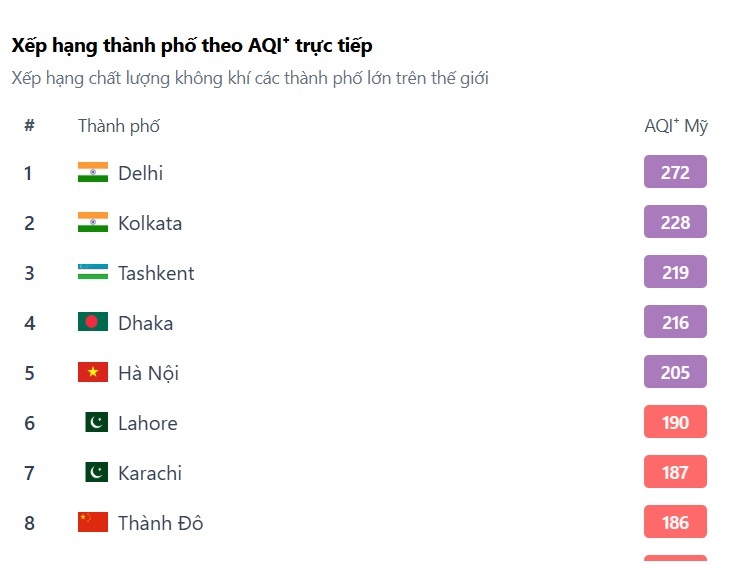Click the 228 AQI badge for Kolkata

[x=675, y=222]
